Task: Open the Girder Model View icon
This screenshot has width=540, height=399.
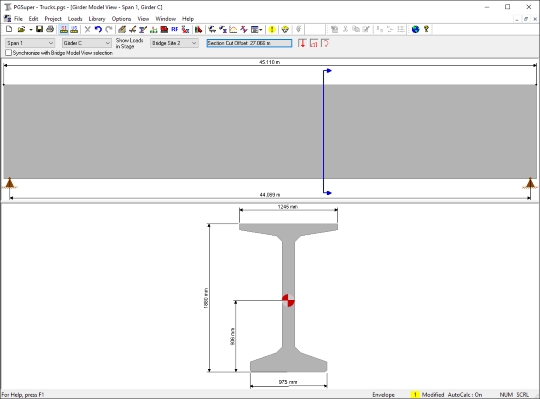Action: (223, 29)
